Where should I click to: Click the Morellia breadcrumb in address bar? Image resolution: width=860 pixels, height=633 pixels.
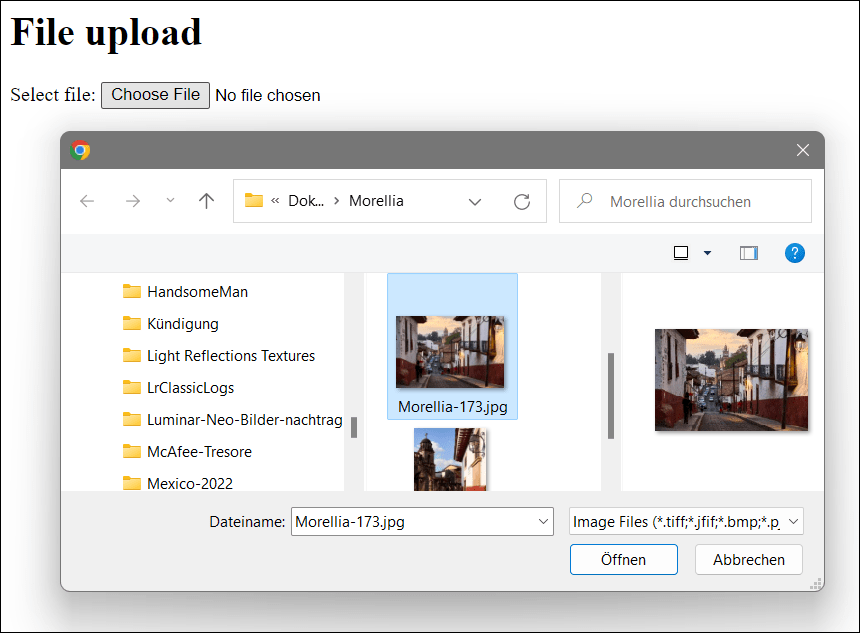(378, 201)
